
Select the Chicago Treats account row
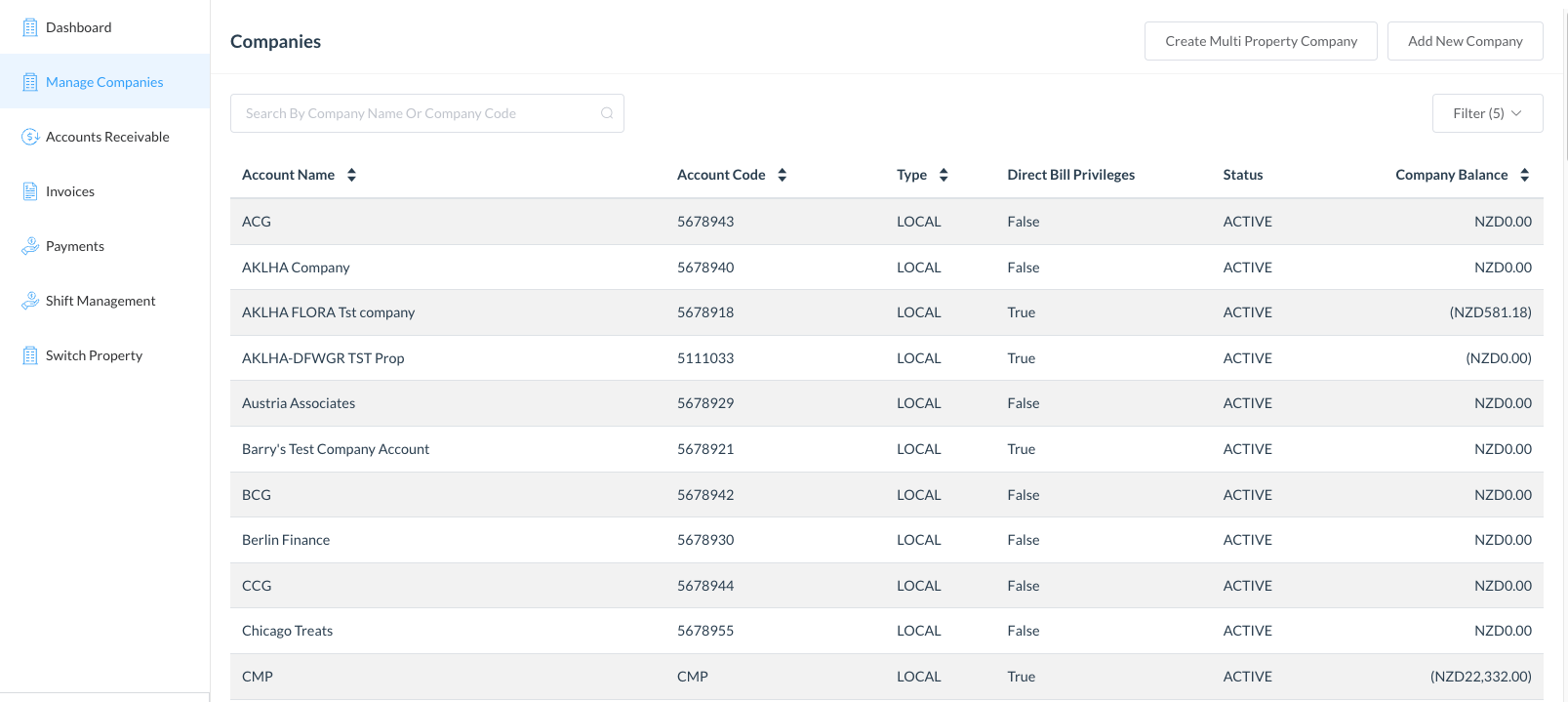(287, 631)
